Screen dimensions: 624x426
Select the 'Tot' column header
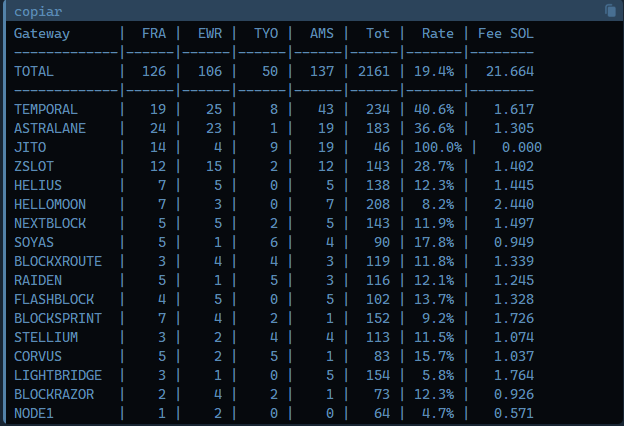pos(378,33)
